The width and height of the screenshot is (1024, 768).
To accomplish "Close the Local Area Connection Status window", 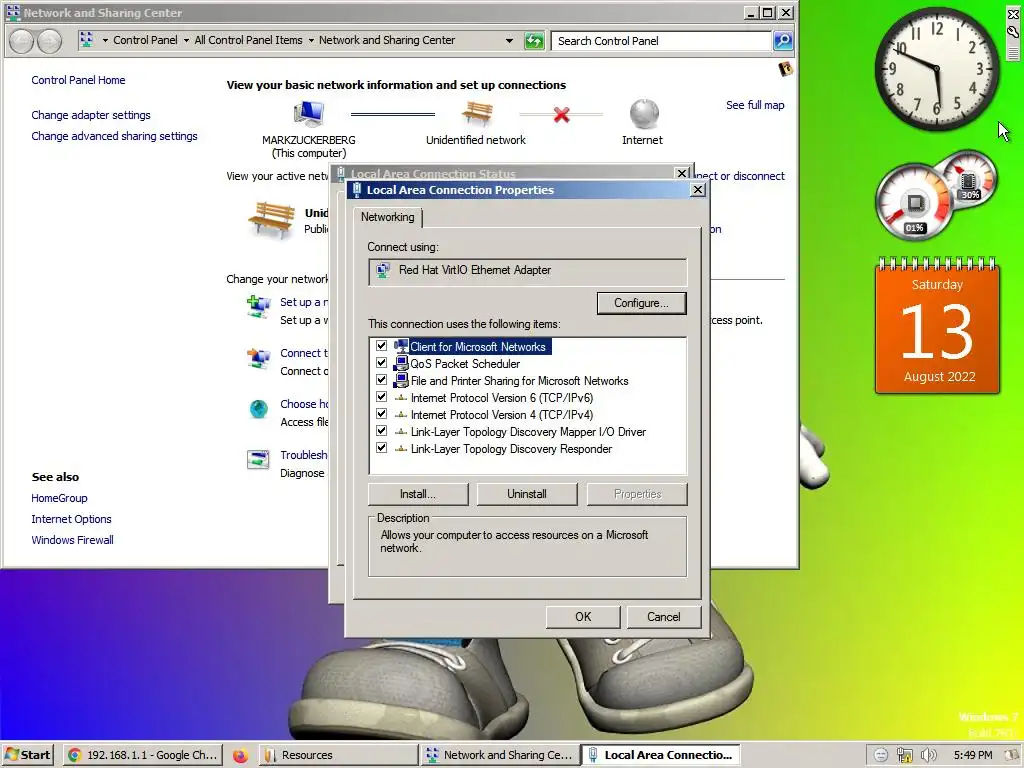I will pyautogui.click(x=682, y=173).
